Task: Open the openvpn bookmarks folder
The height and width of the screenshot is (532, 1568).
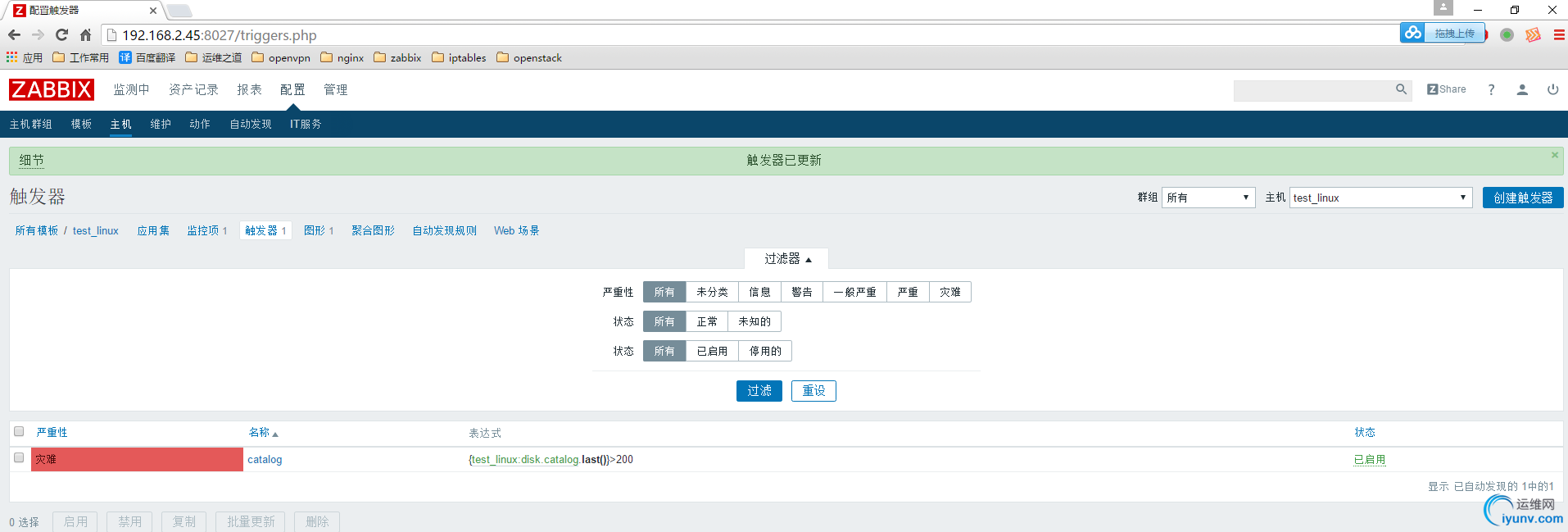Action: point(280,57)
